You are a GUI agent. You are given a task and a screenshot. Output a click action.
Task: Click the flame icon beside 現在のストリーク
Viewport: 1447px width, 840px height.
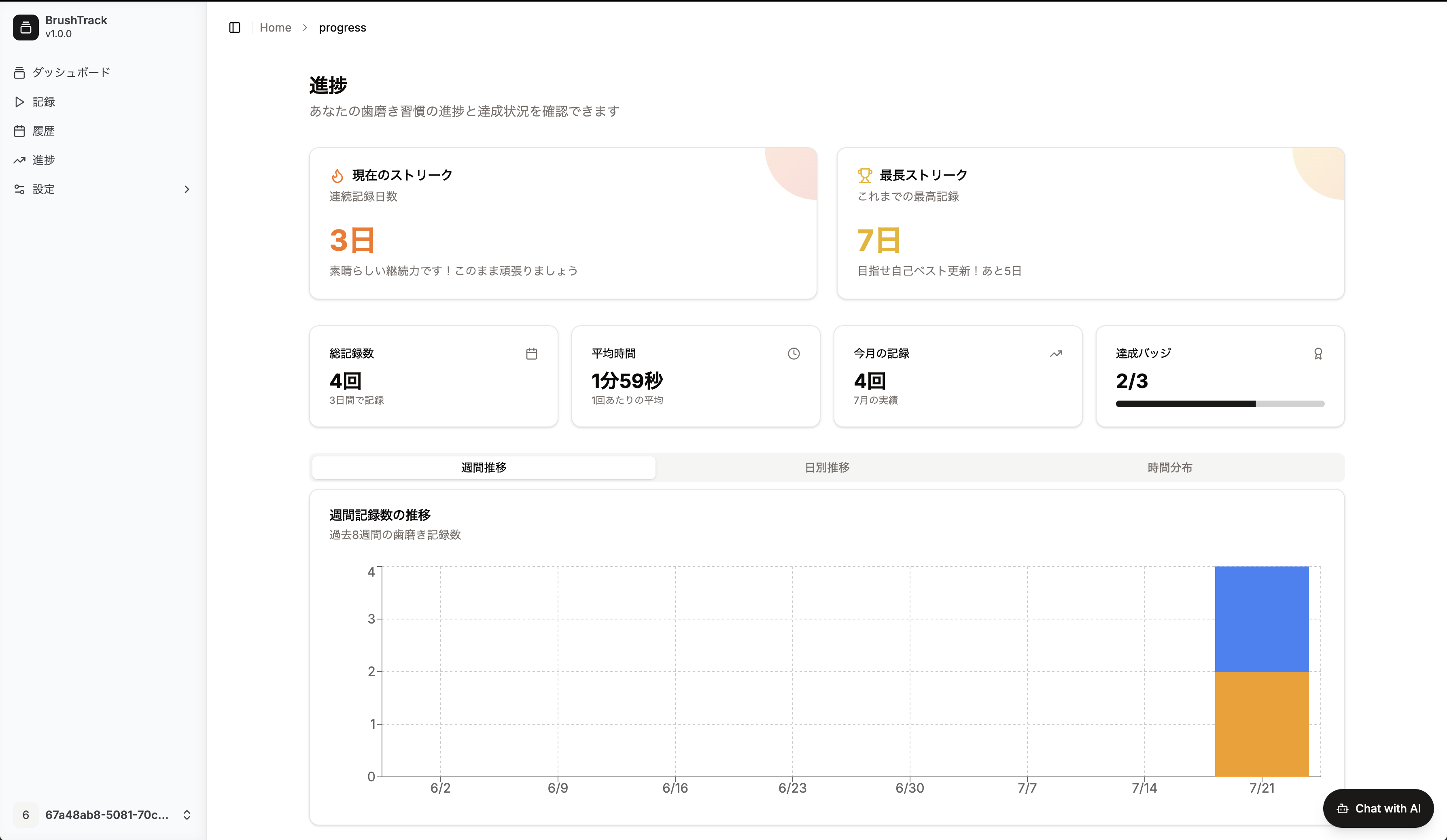337,175
